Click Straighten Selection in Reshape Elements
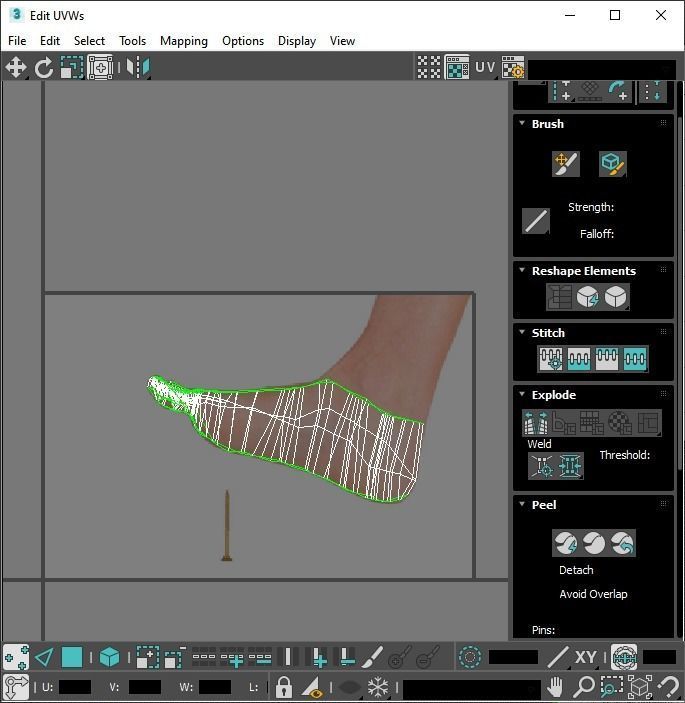 pos(559,297)
